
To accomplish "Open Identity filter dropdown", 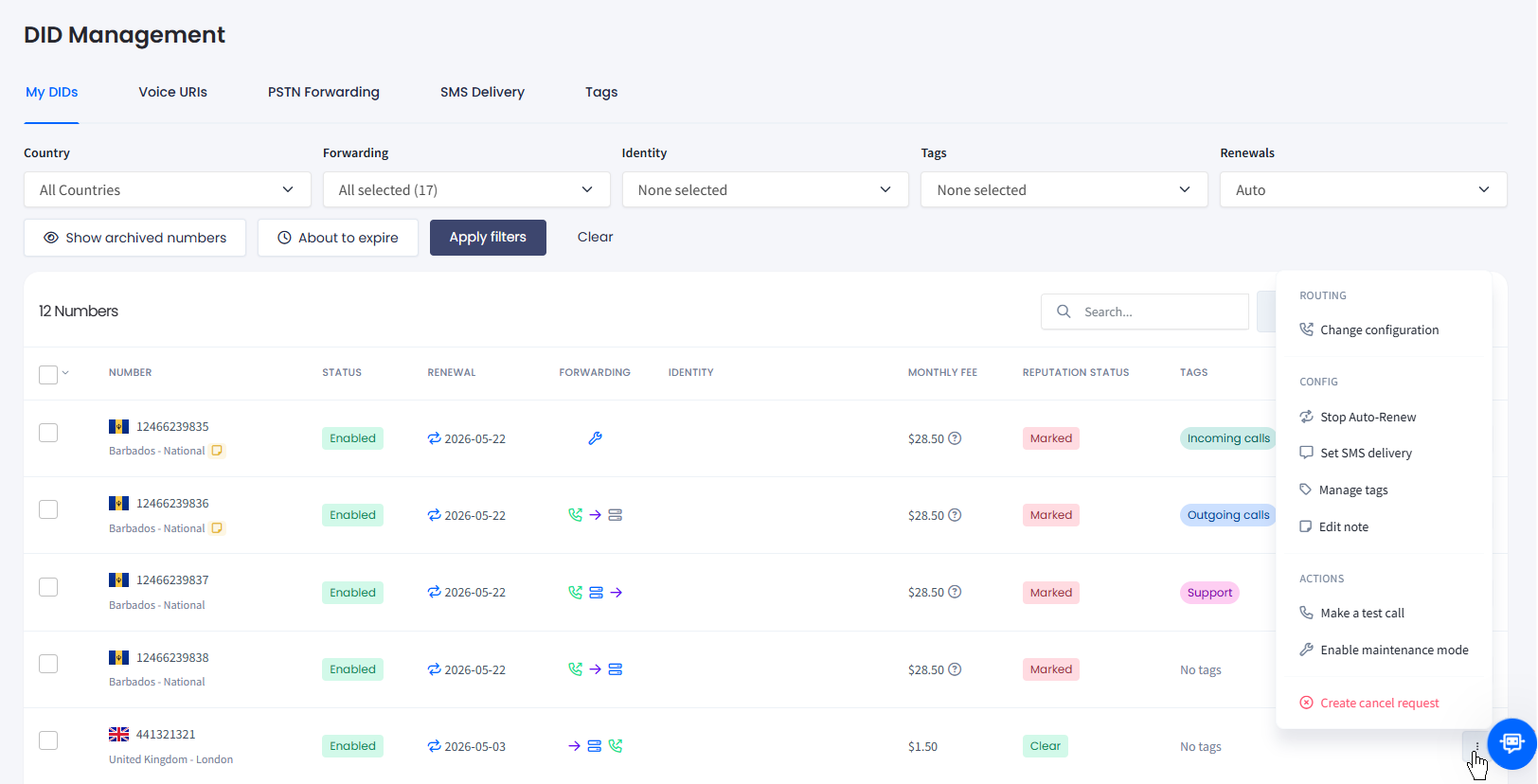I will point(765,189).
